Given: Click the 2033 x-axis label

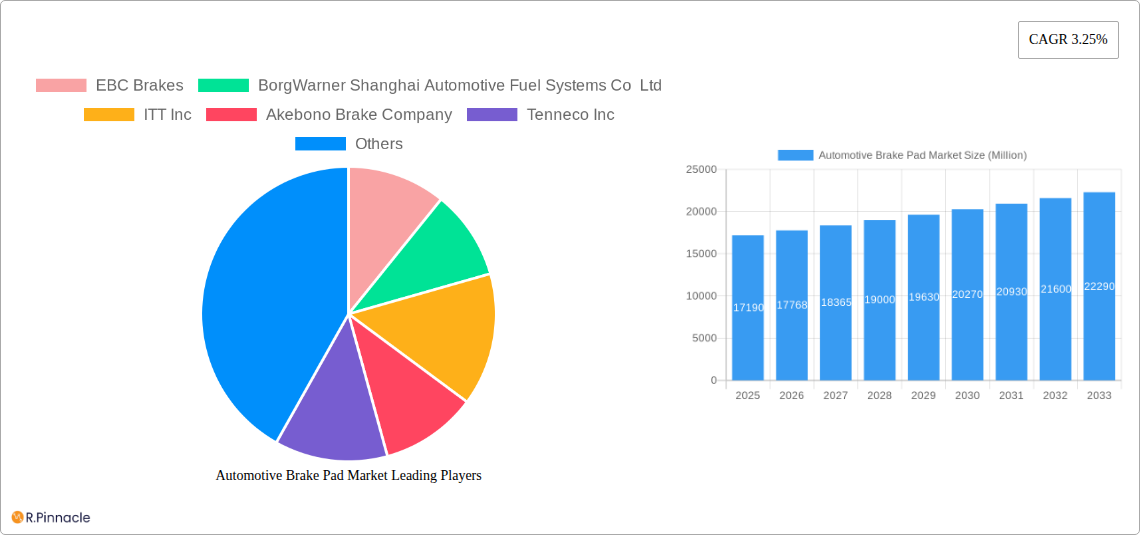Looking at the screenshot, I should click(1099, 395).
